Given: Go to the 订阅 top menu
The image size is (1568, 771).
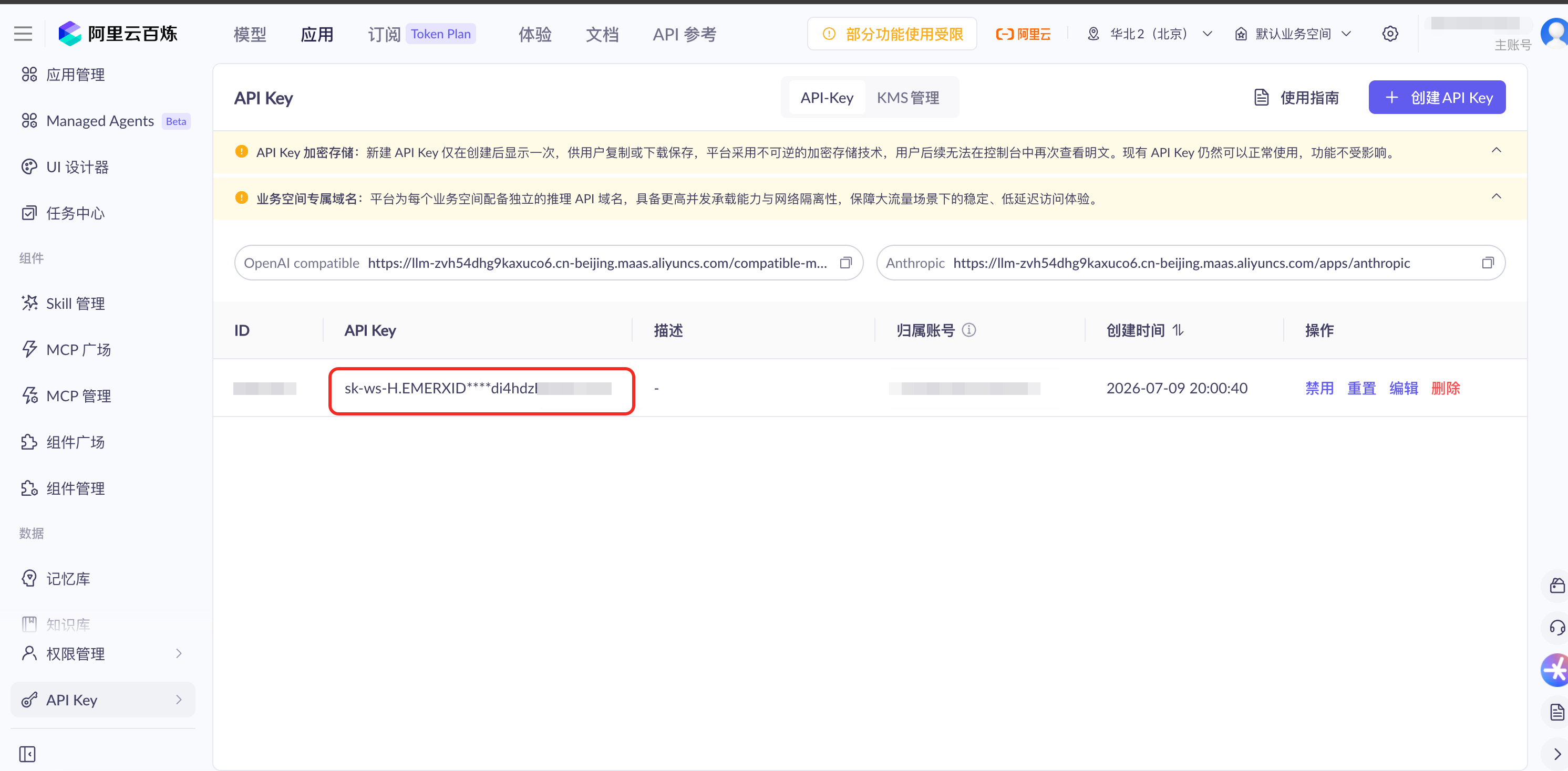Looking at the screenshot, I should (384, 34).
